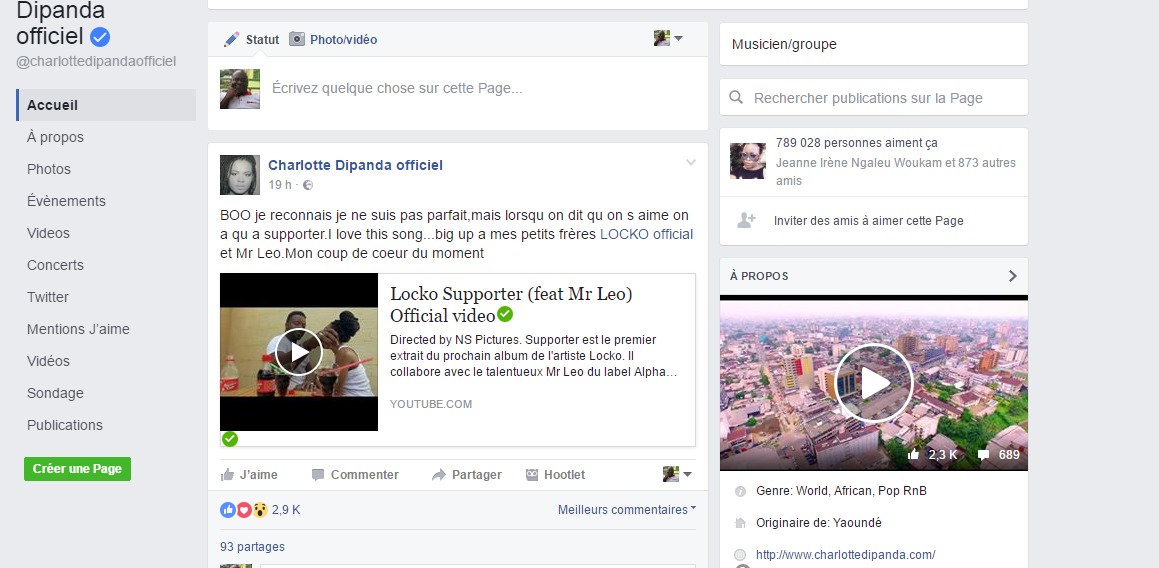The image size is (1159, 568).
Task: Open the profile selector in the composer header
Action: pos(668,38)
